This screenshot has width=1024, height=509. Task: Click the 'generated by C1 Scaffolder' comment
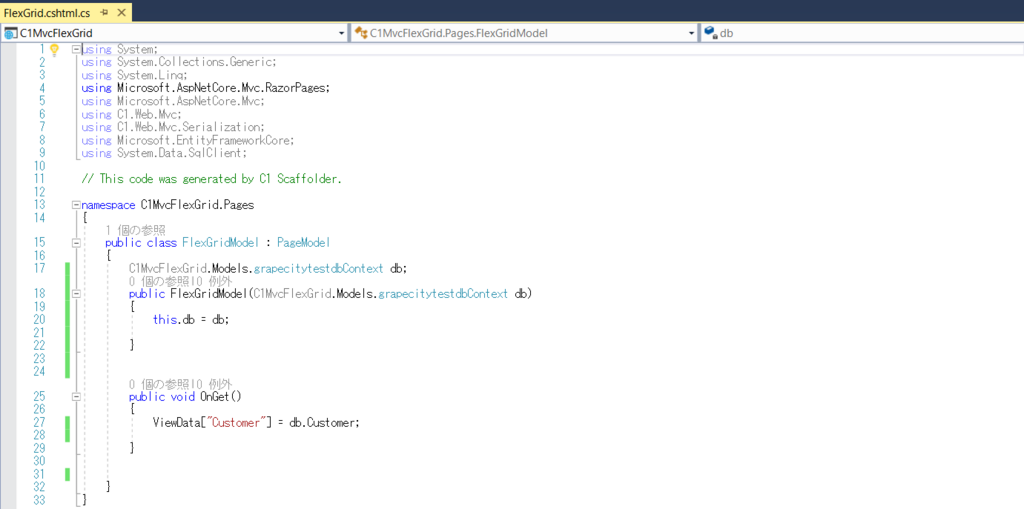click(x=212, y=178)
